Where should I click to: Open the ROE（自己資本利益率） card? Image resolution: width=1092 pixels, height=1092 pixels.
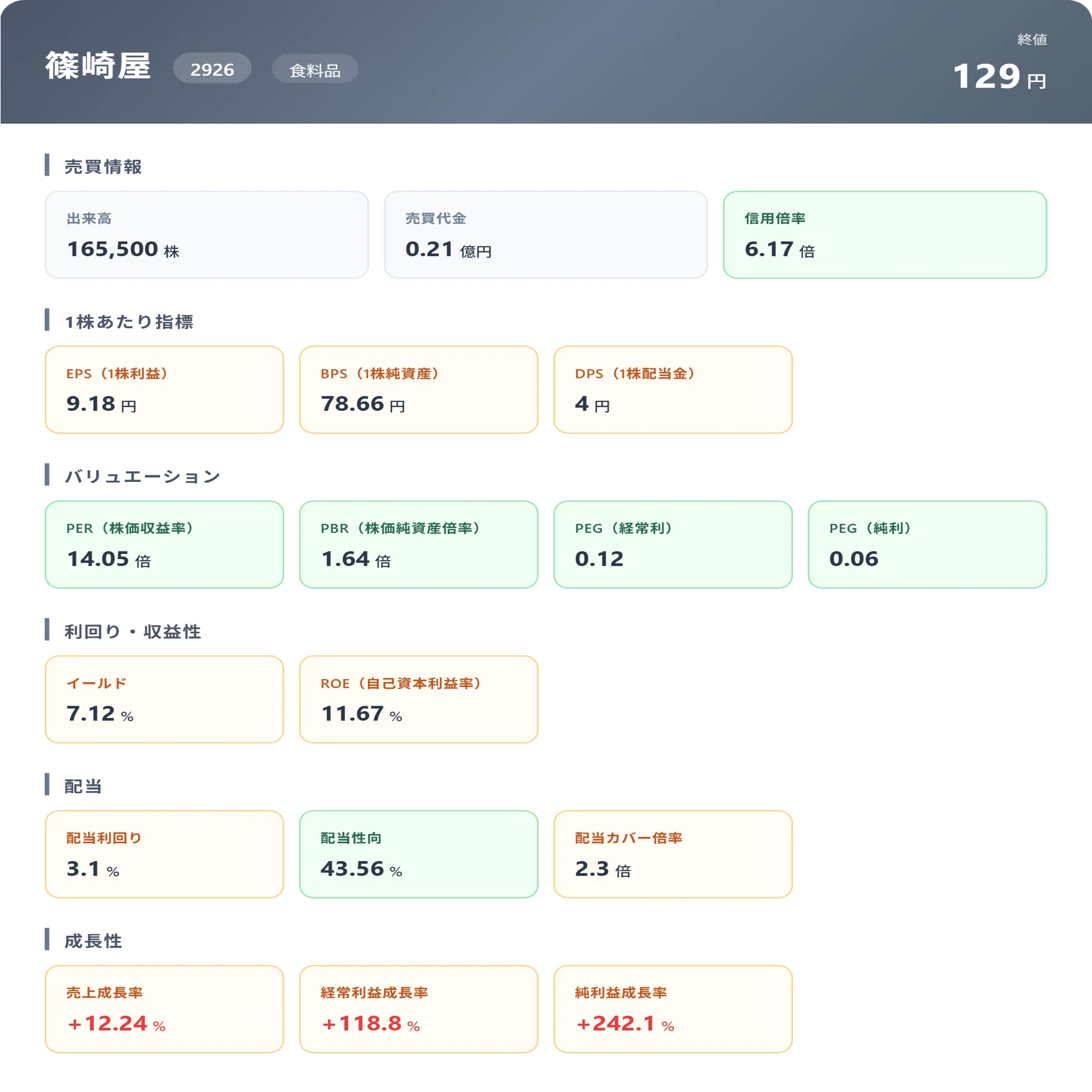click(419, 699)
